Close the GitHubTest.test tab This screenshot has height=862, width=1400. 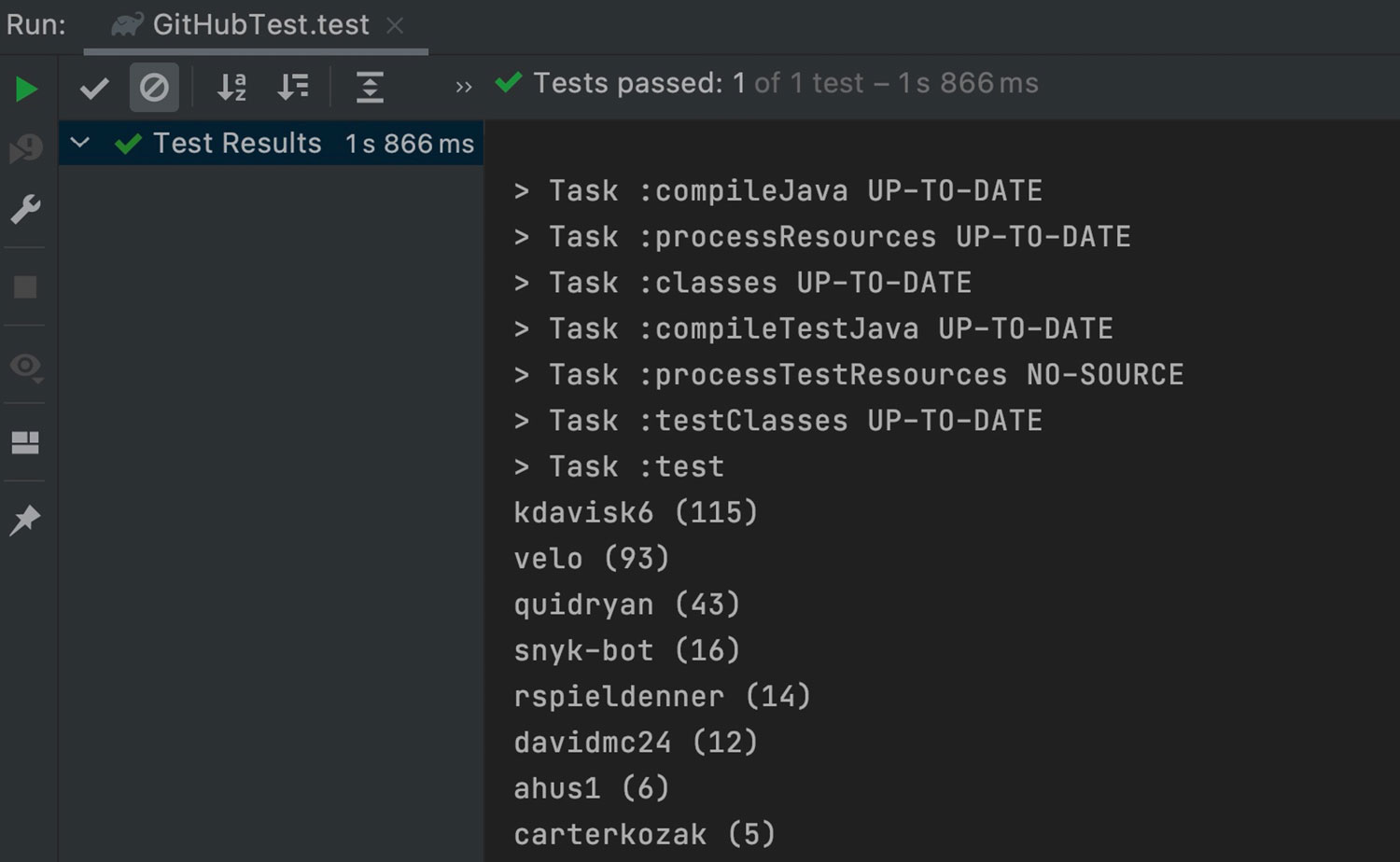point(396,26)
